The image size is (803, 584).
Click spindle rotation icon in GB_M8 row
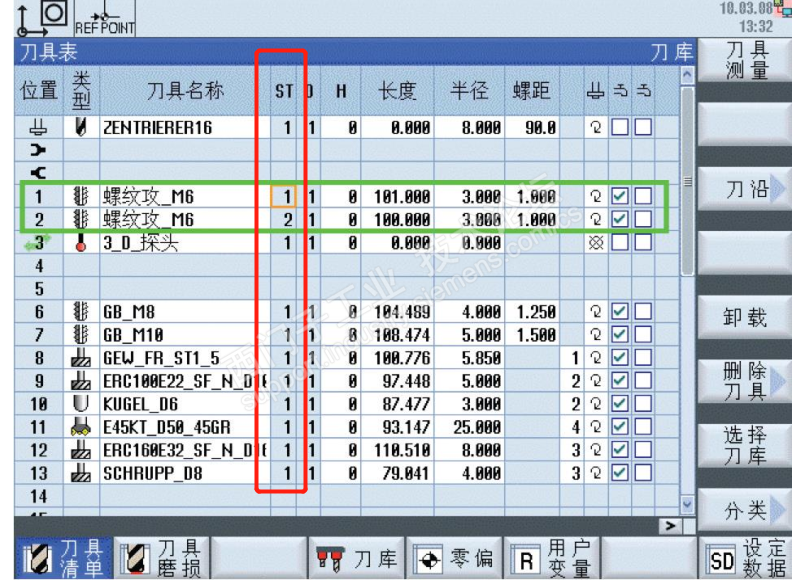pyautogui.click(x=596, y=311)
